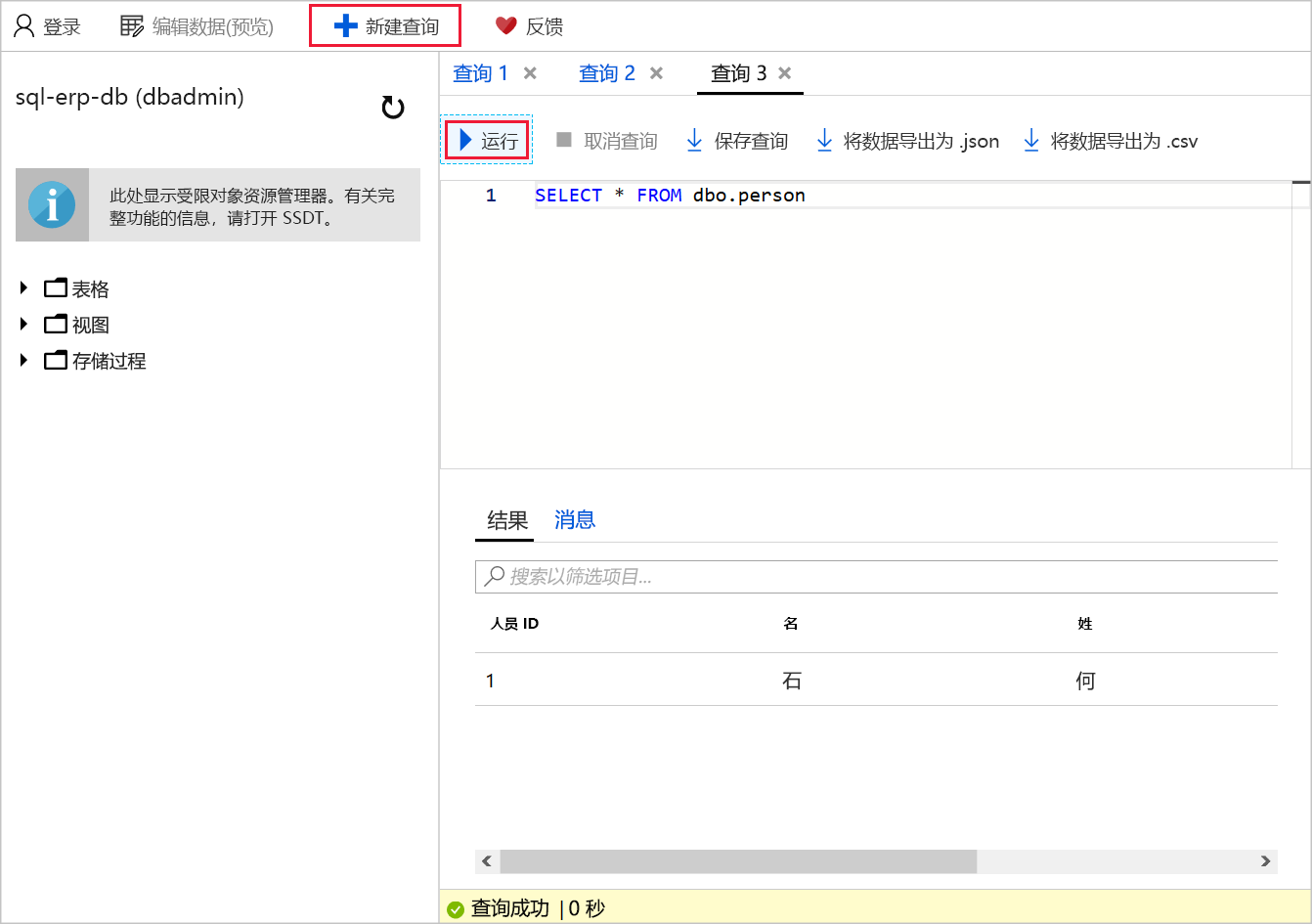Open the 消息 messages tab
Viewport: 1312px width, 924px height.
(x=575, y=520)
